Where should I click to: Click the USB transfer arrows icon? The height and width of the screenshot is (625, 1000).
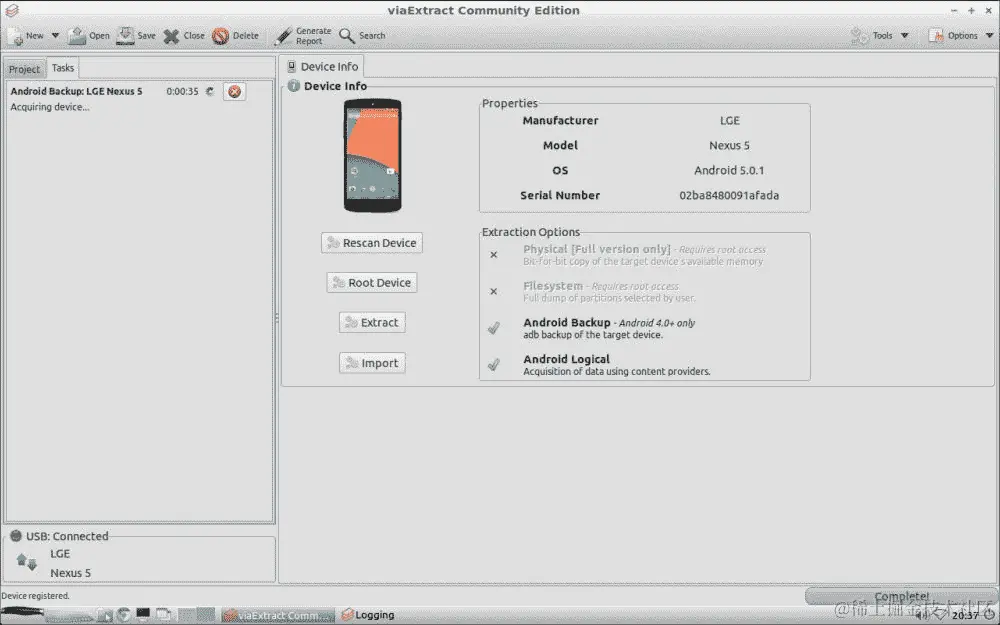pyautogui.click(x=27, y=562)
